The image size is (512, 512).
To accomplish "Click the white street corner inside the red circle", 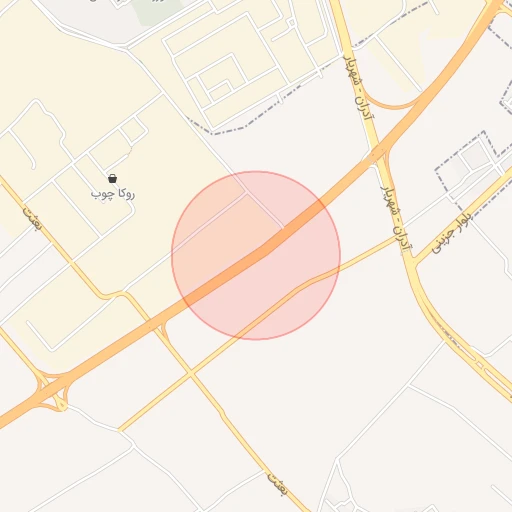I will [x=247, y=193].
